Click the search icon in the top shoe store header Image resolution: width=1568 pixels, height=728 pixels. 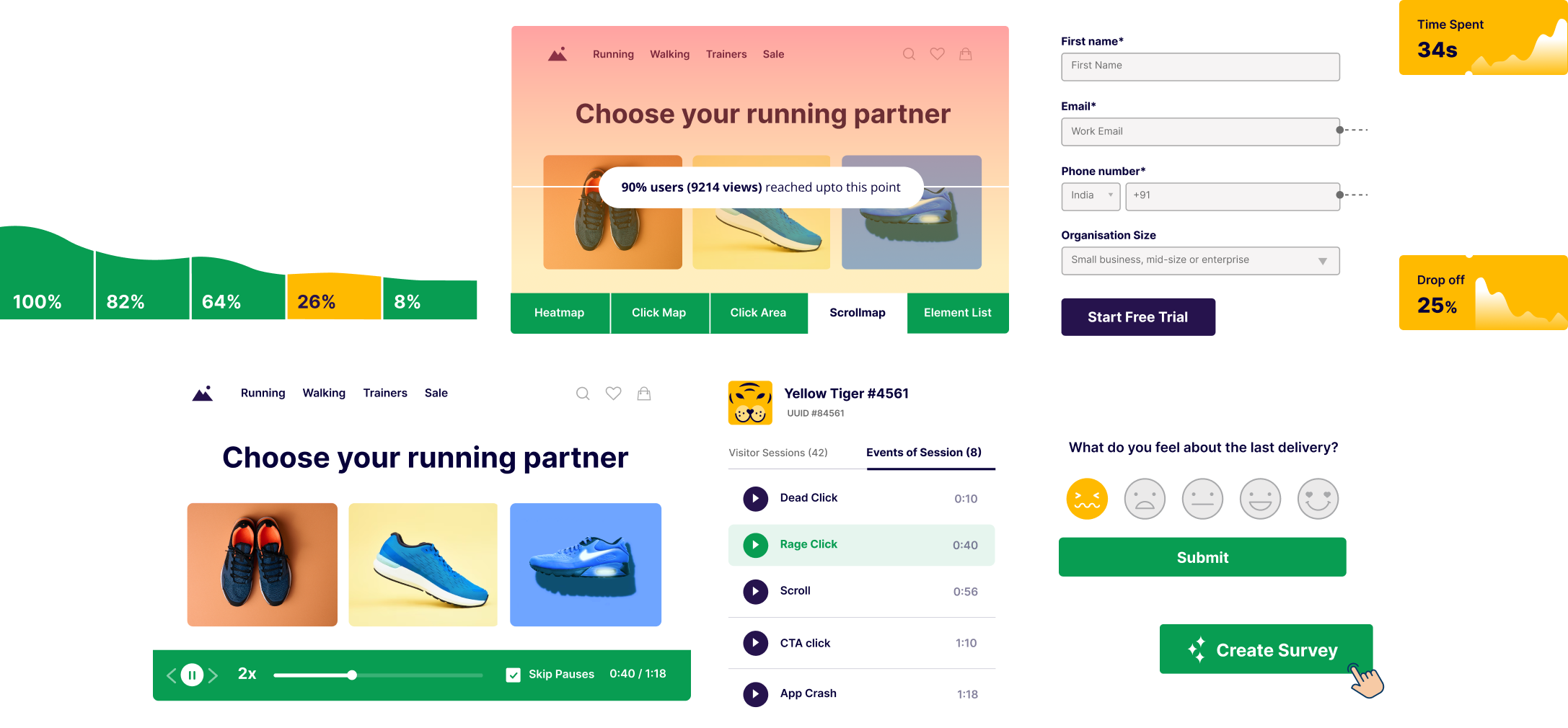click(909, 54)
